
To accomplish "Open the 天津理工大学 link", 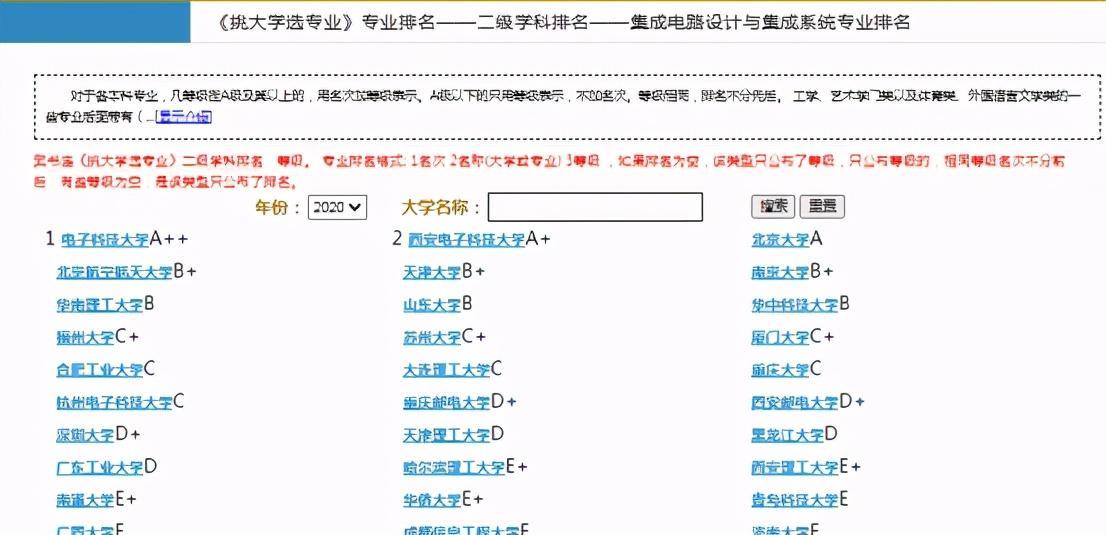I will click(x=446, y=435).
